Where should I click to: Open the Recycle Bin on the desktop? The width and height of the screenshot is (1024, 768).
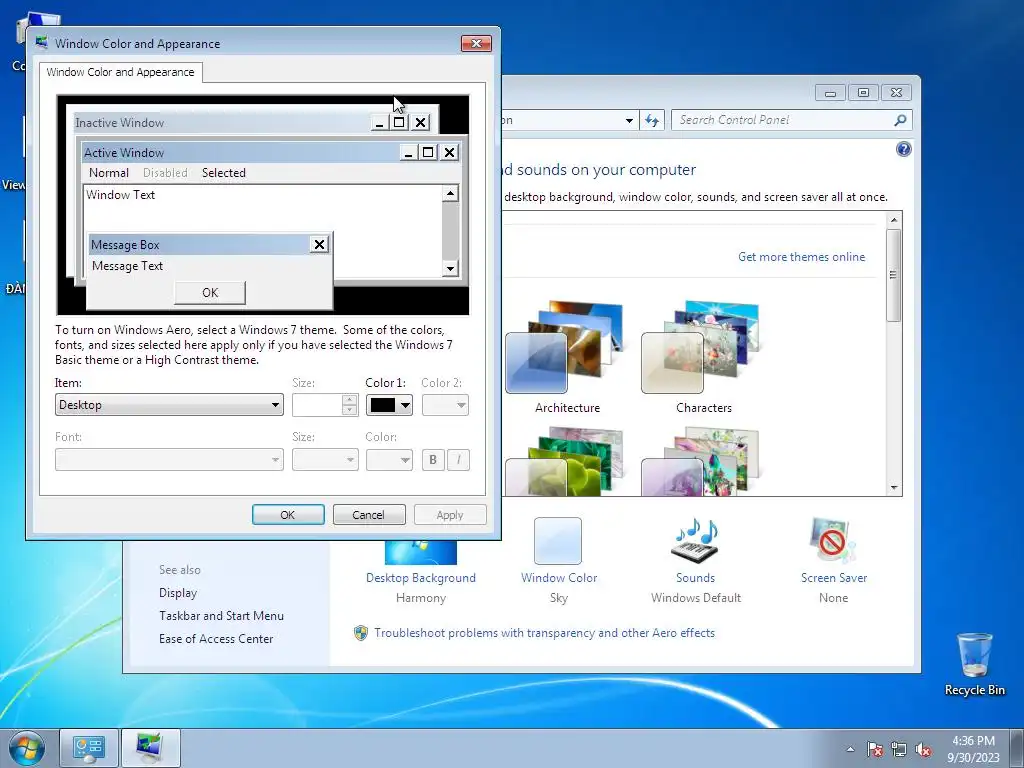click(974, 664)
